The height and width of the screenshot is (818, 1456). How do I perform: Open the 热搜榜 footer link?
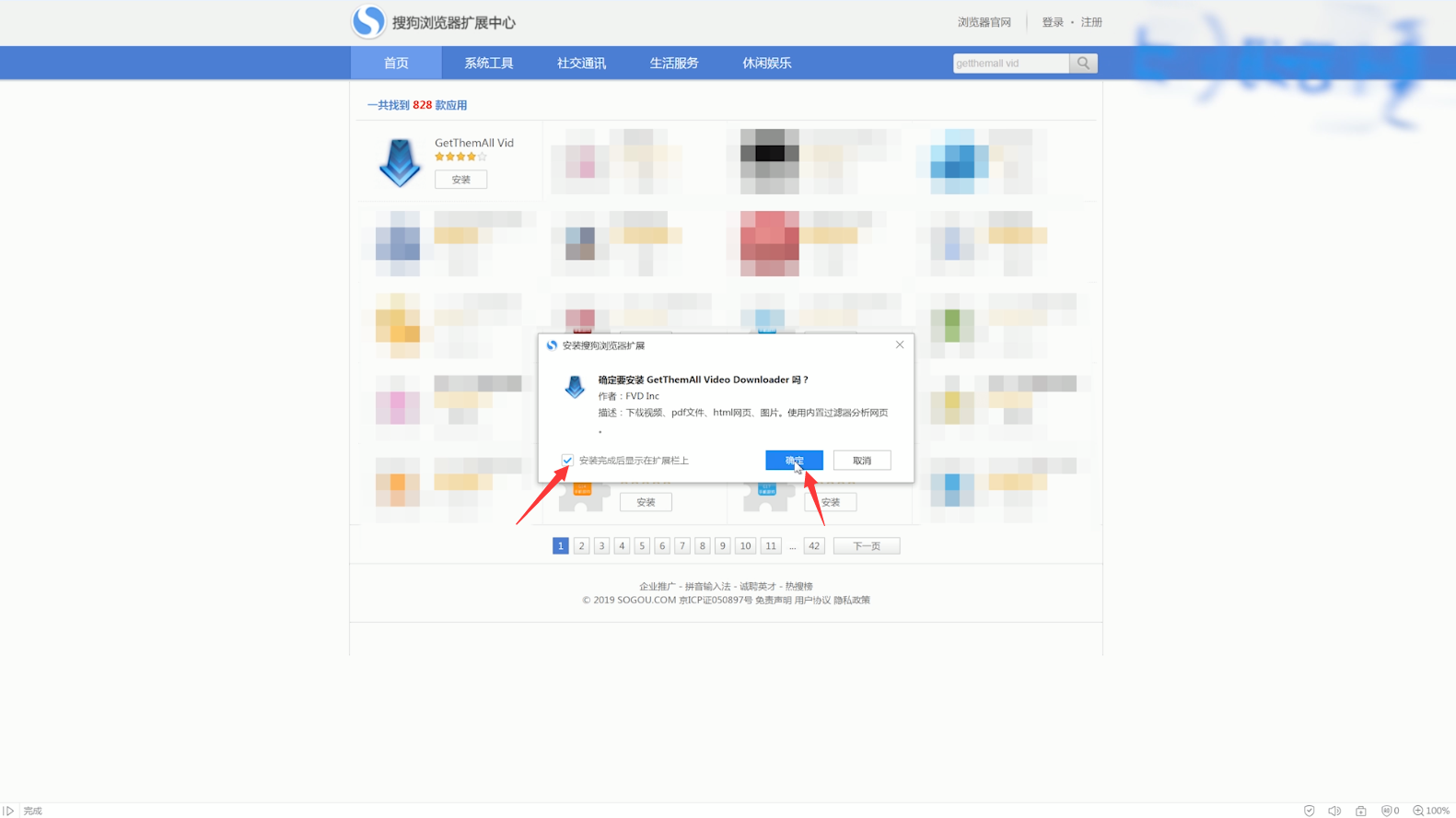pyautogui.click(x=799, y=587)
